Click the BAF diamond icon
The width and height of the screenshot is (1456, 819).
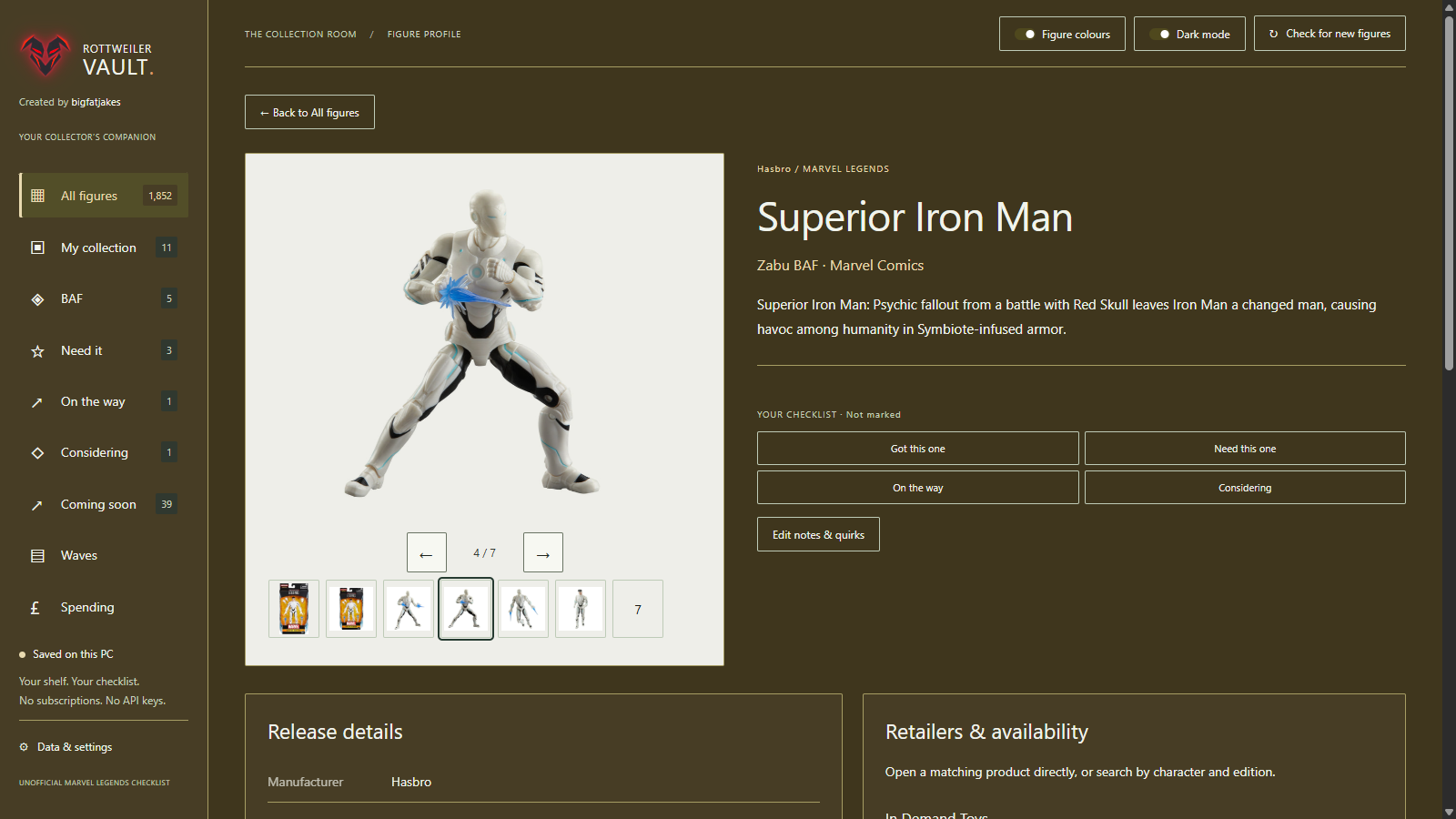pyautogui.click(x=37, y=299)
